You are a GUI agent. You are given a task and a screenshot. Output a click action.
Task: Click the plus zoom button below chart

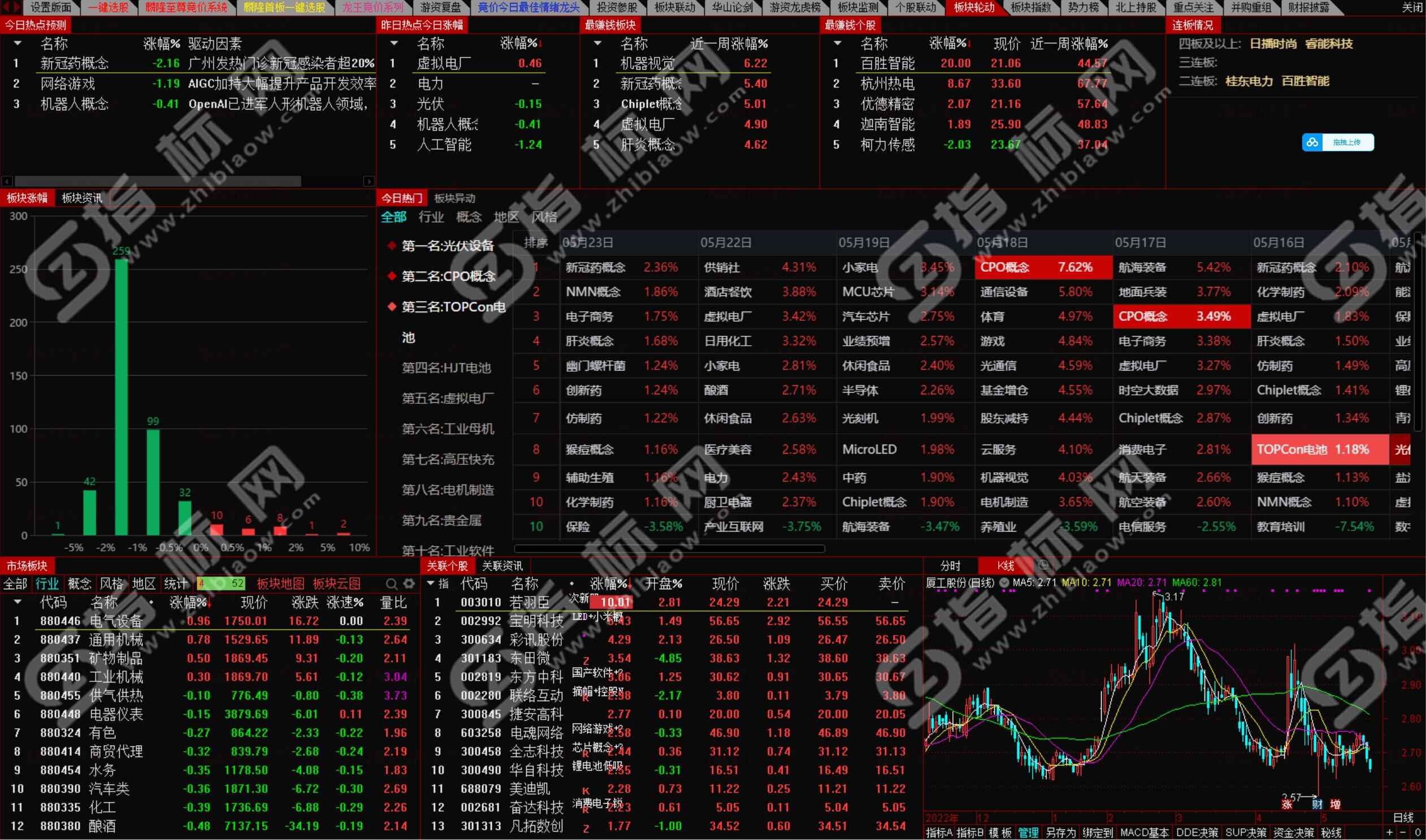point(1389,833)
